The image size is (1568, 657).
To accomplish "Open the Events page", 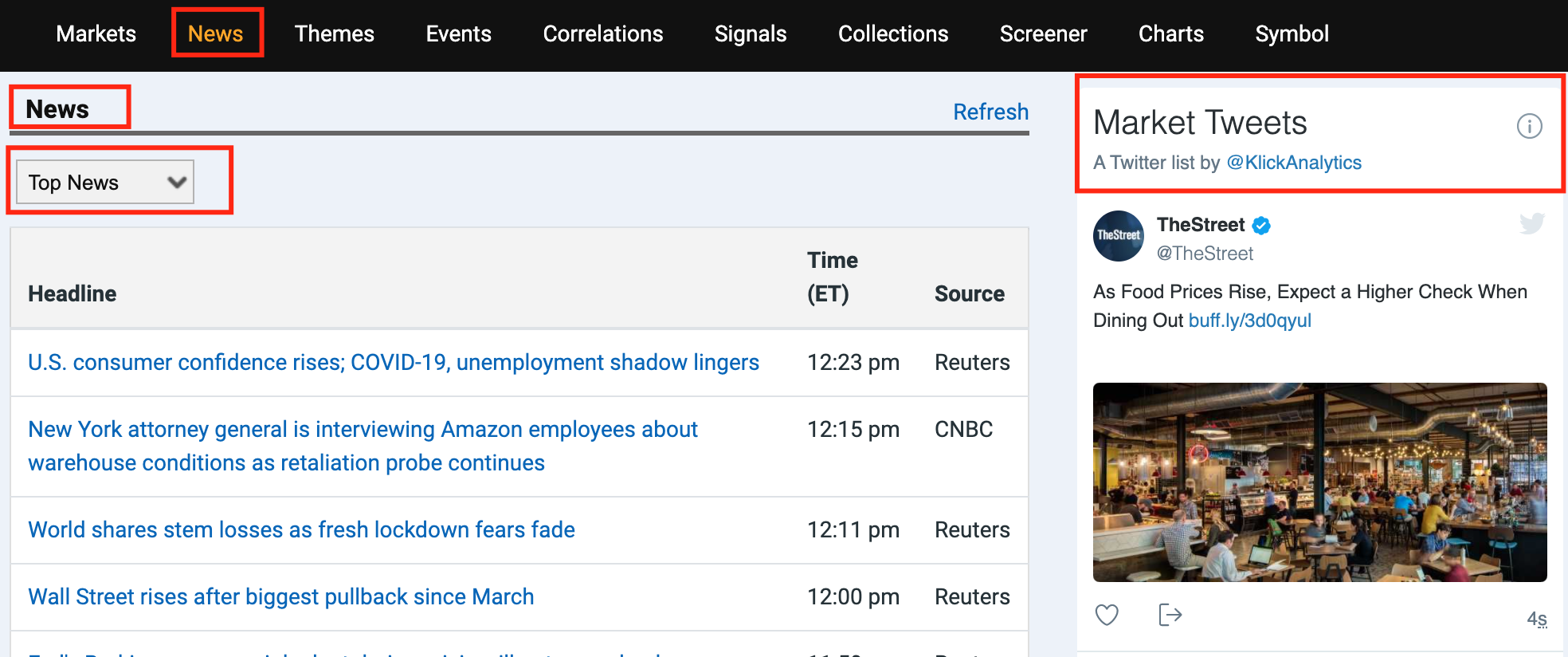I will [x=458, y=33].
